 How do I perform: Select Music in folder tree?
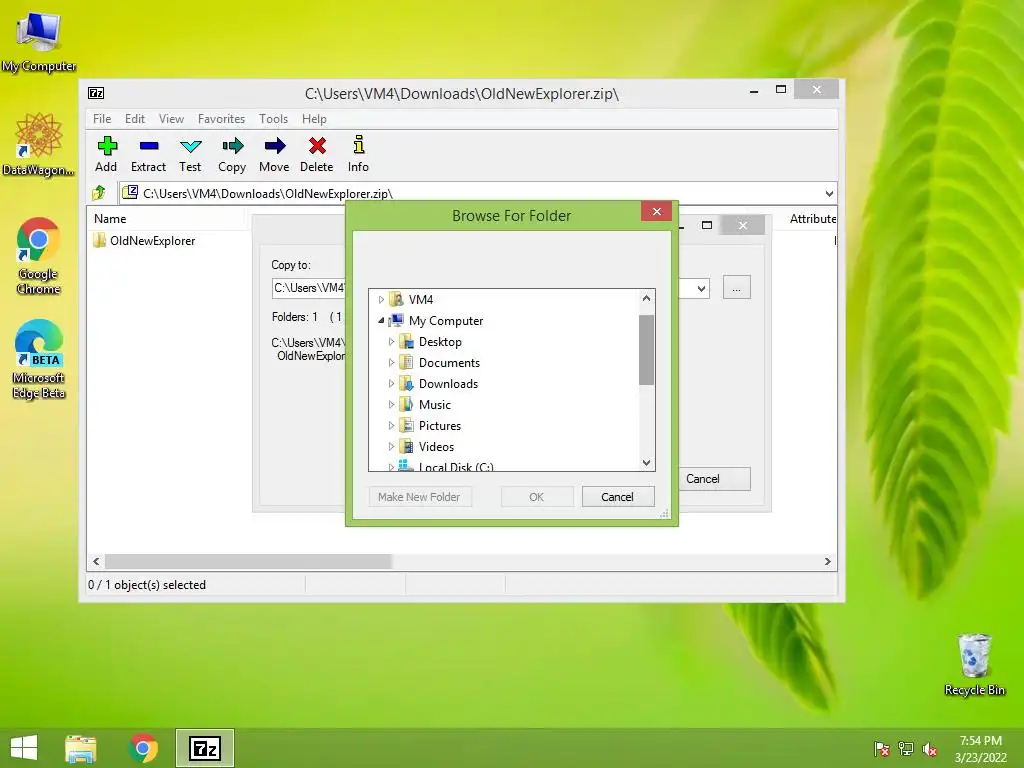coord(435,404)
